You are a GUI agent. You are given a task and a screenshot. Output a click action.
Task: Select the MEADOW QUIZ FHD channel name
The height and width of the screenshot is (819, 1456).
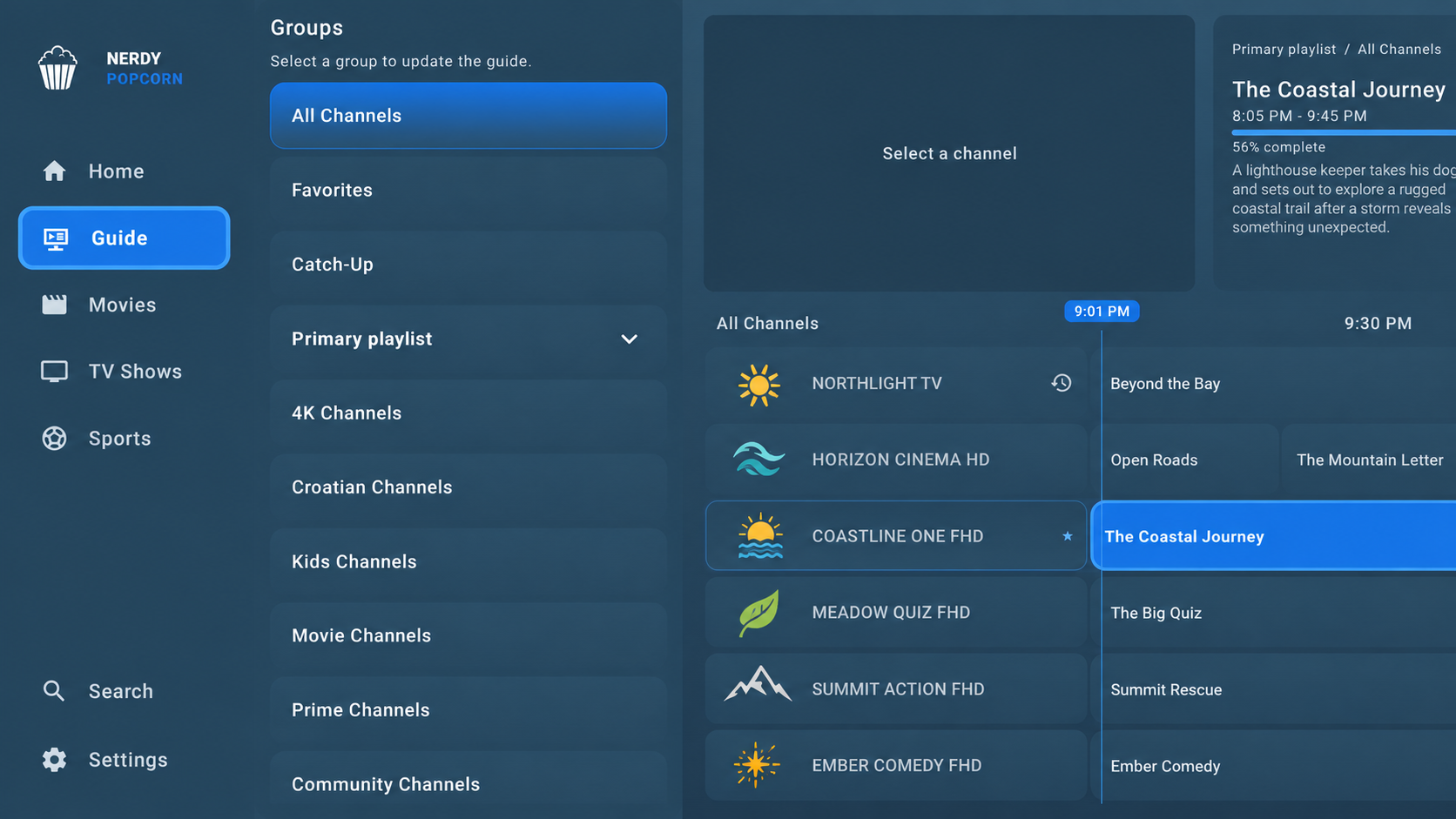891,613
